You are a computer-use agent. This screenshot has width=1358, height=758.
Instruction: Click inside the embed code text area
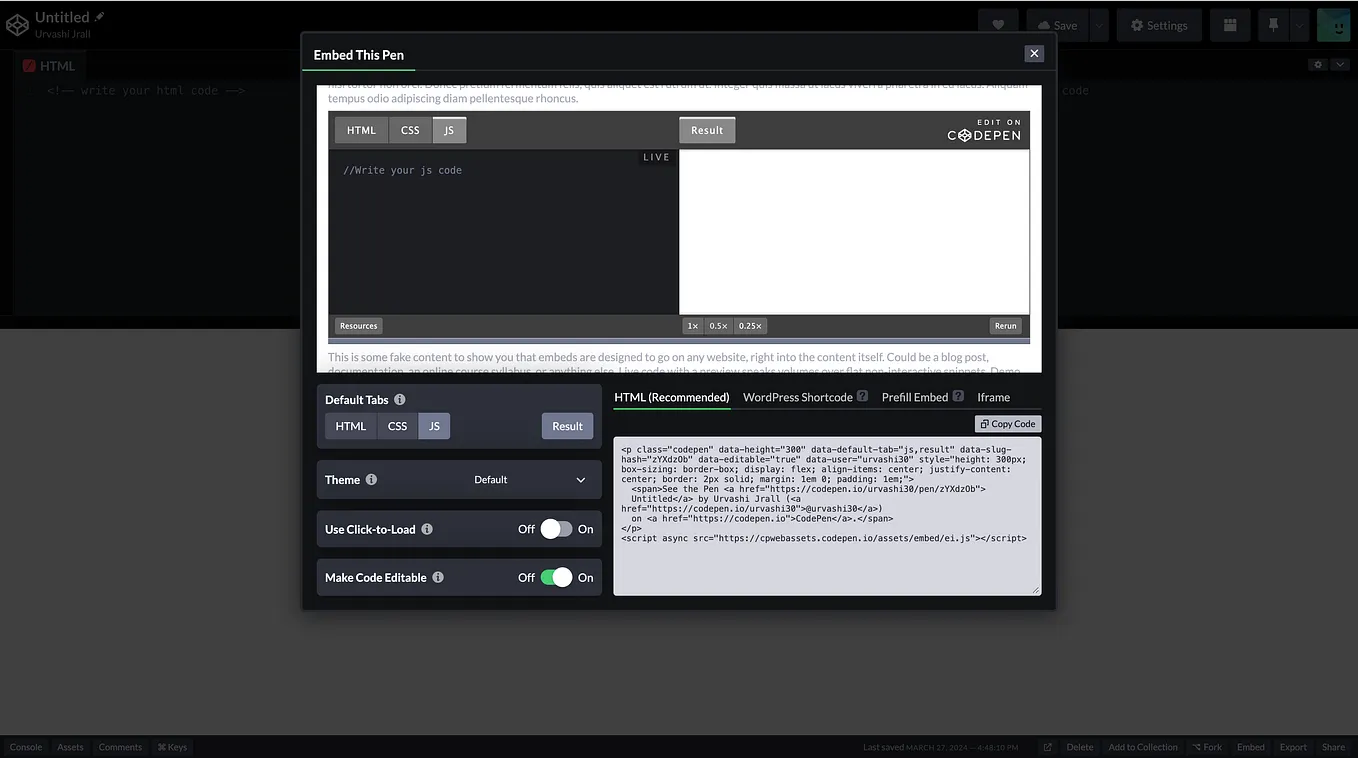[827, 517]
